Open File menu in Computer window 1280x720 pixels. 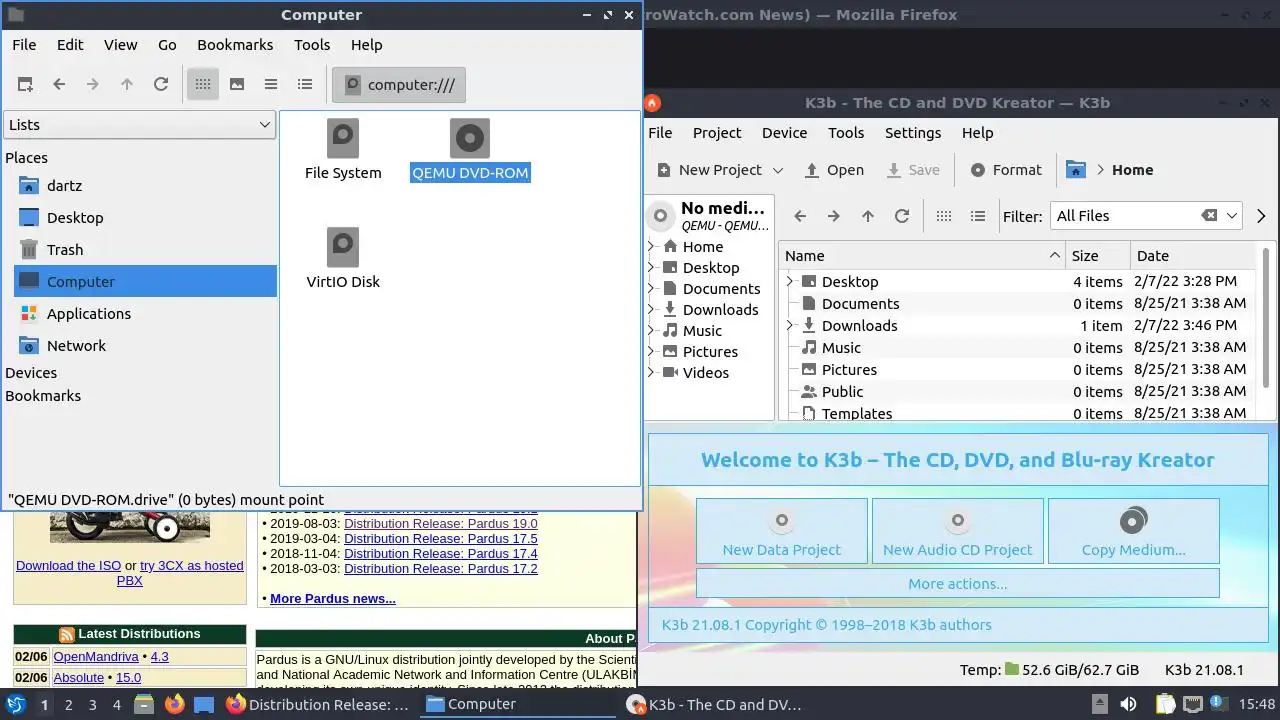[x=24, y=45]
